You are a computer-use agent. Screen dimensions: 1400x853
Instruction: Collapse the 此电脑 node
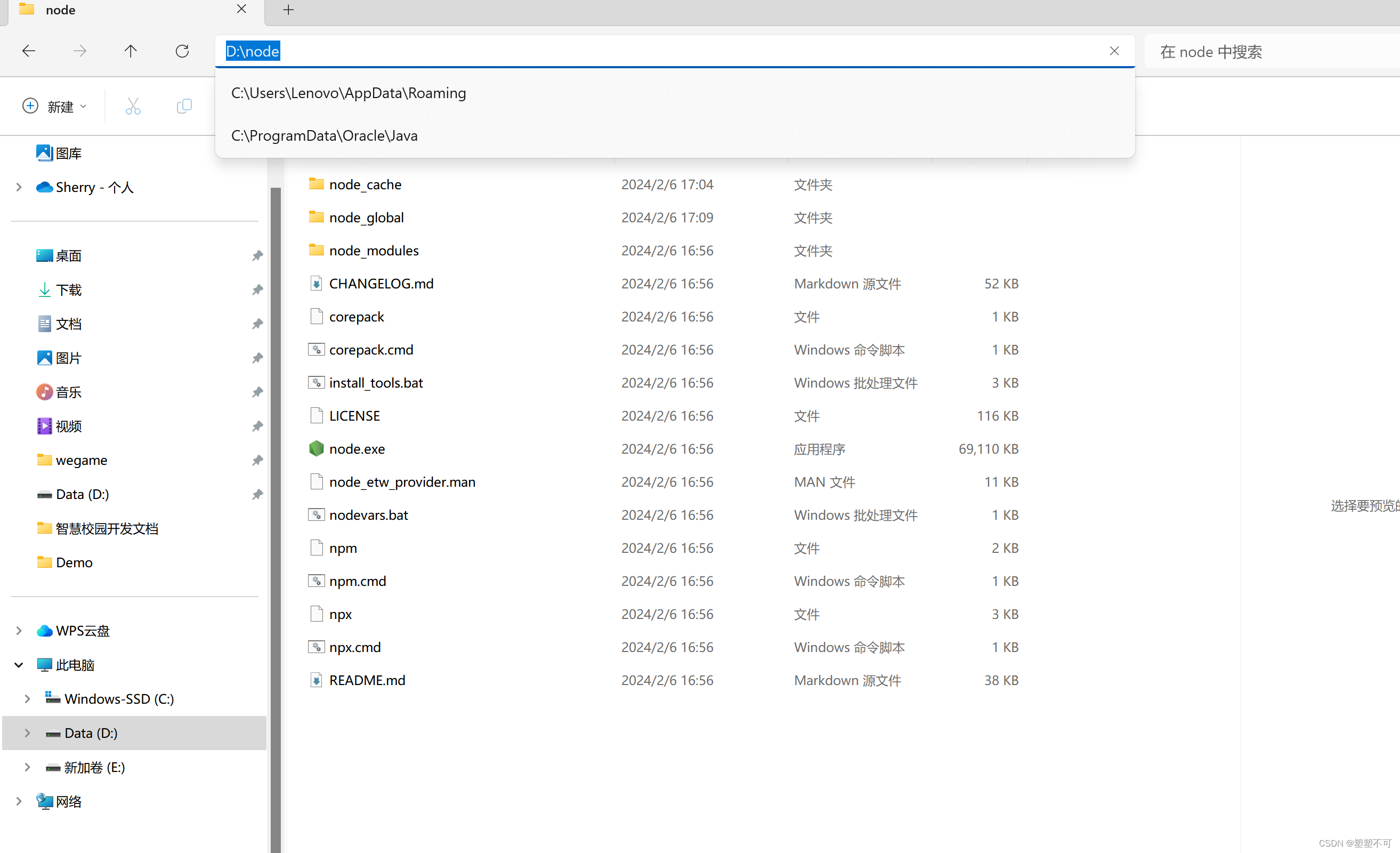pos(19,665)
